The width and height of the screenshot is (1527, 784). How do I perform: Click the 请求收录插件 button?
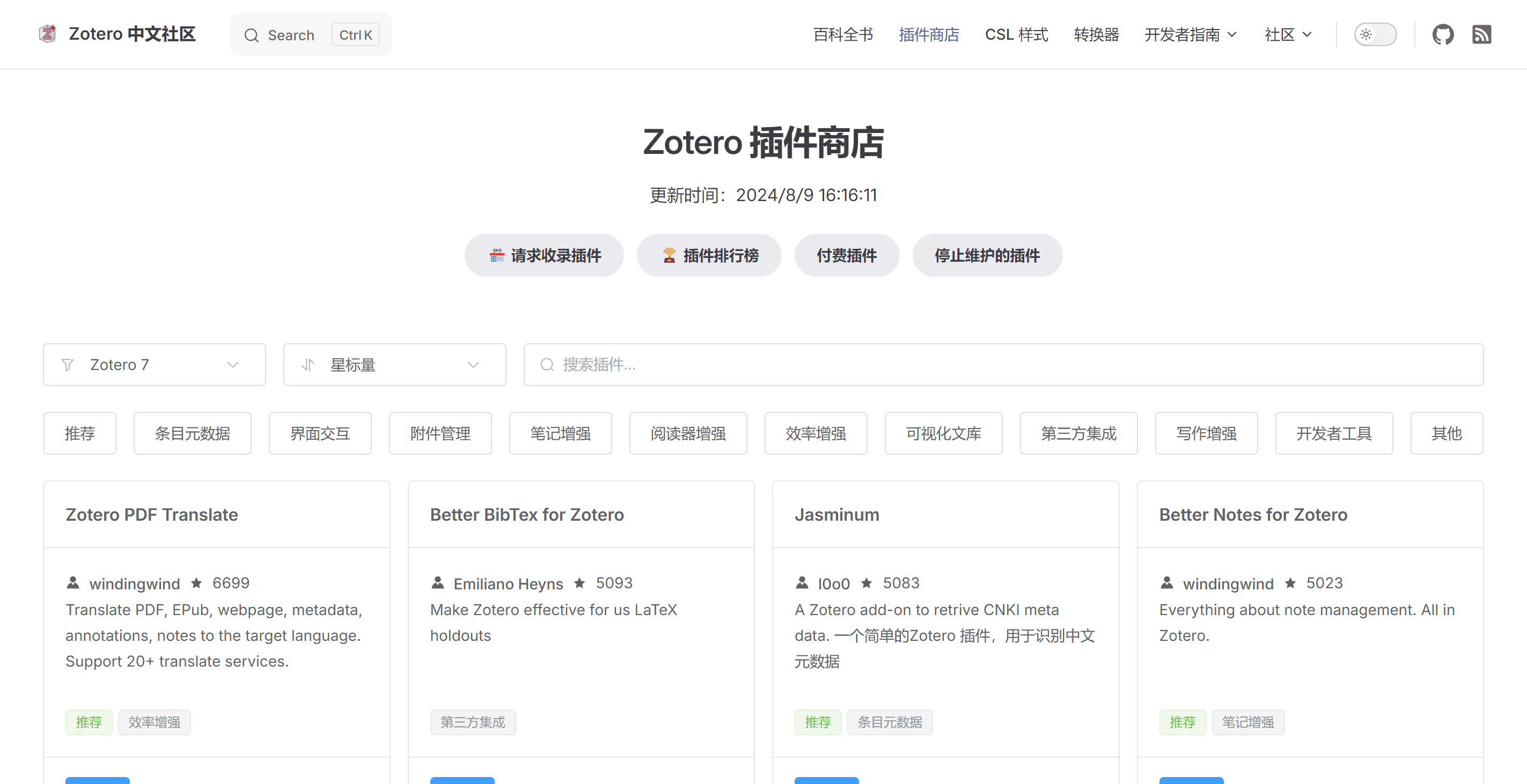544,255
